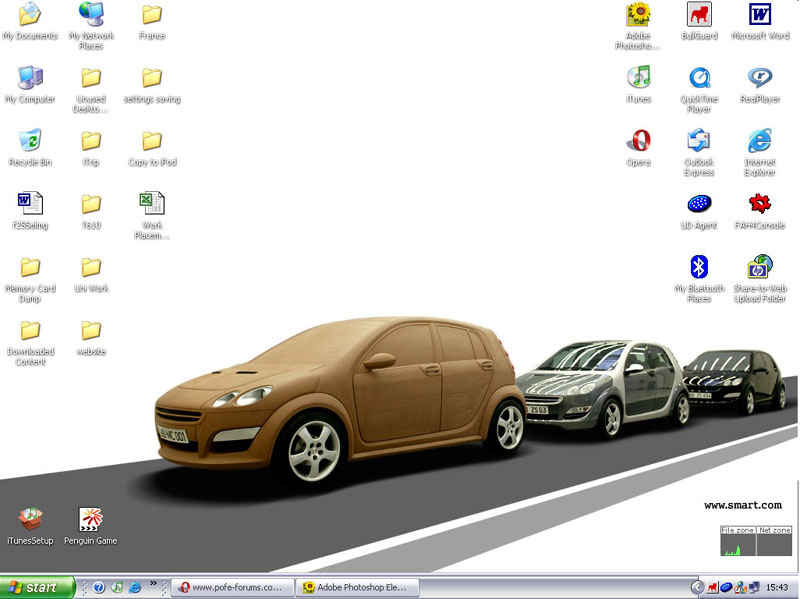The image size is (800, 599).
Task: Click the Opera browser desktop icon
Action: pyautogui.click(x=638, y=141)
